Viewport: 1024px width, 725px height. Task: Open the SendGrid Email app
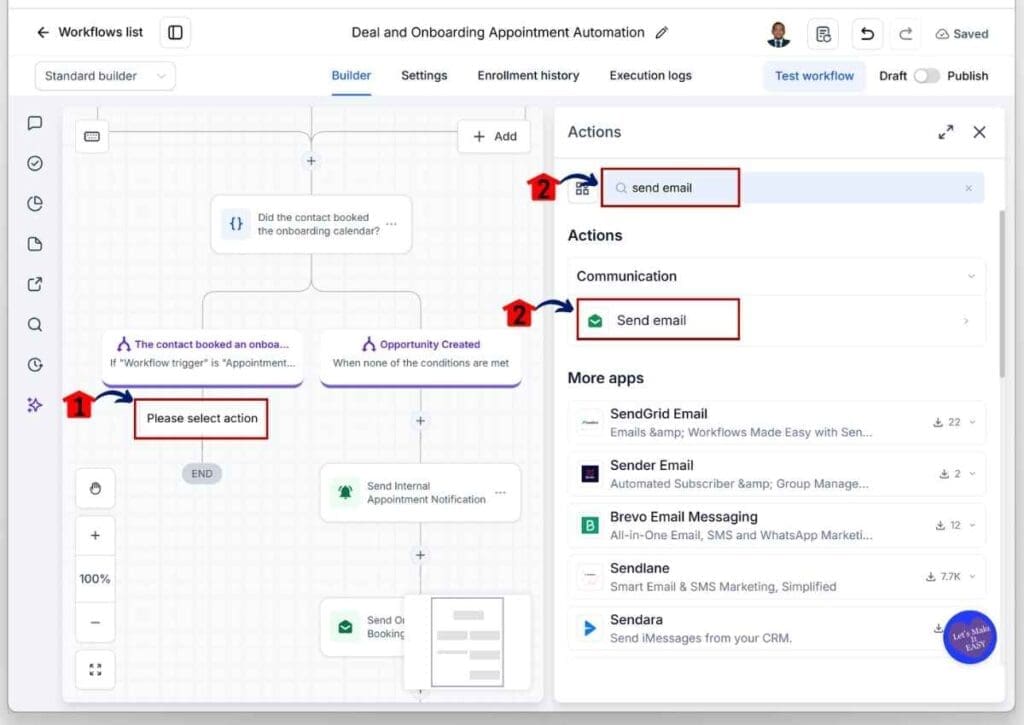tap(777, 423)
